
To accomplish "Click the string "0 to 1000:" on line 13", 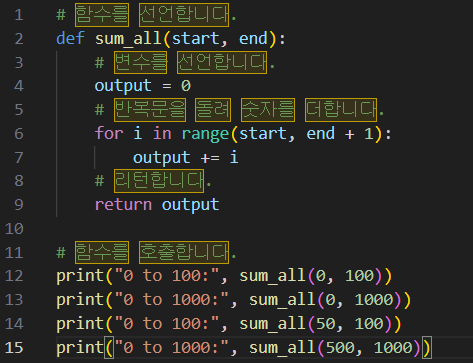I will (172, 300).
